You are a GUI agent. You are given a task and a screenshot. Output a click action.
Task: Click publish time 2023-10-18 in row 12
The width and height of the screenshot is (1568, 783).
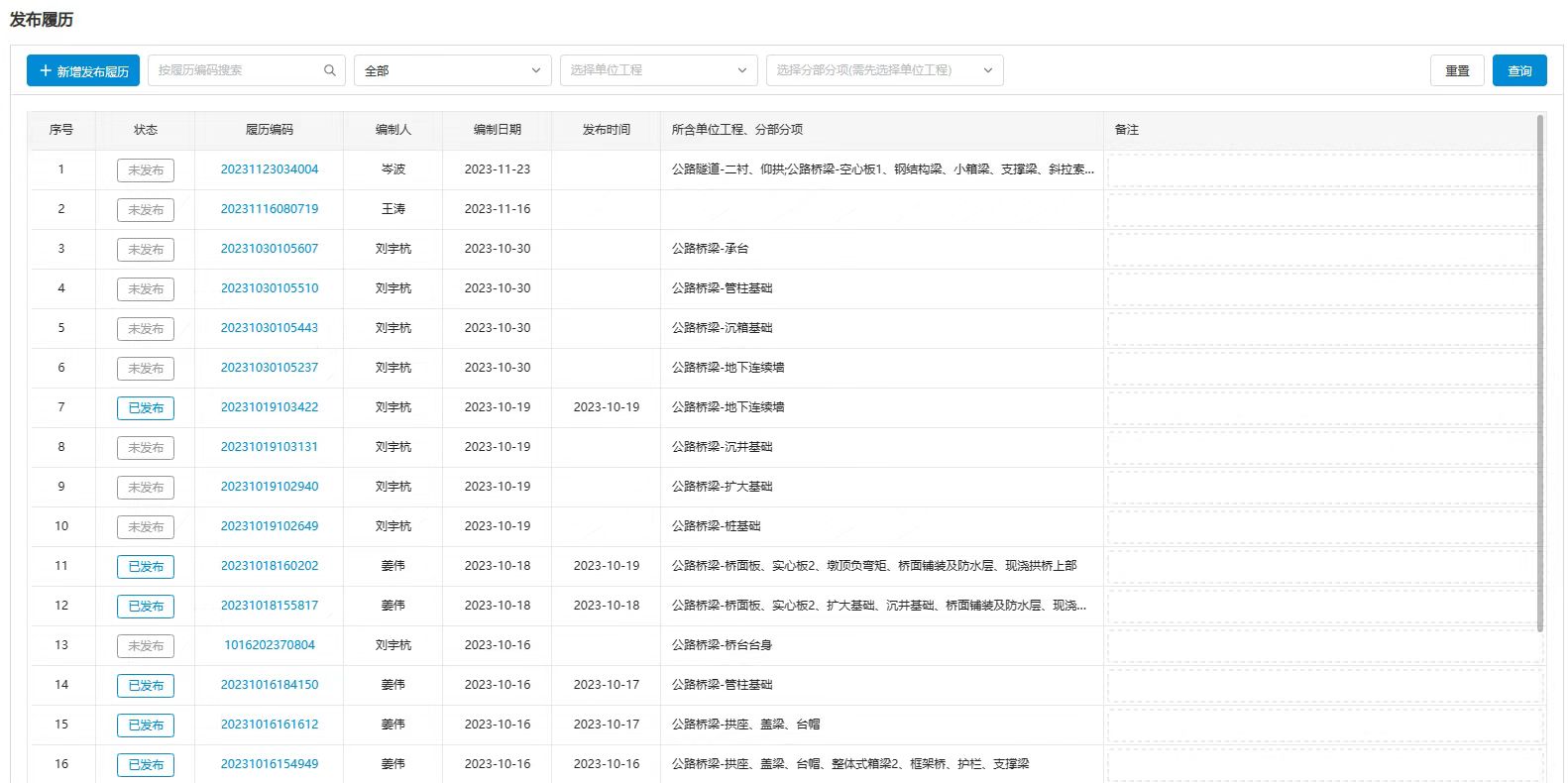click(x=607, y=606)
